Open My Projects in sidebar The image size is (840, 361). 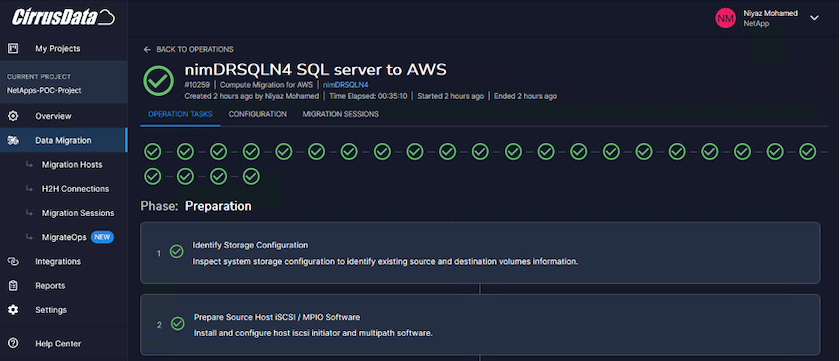click(x=57, y=49)
